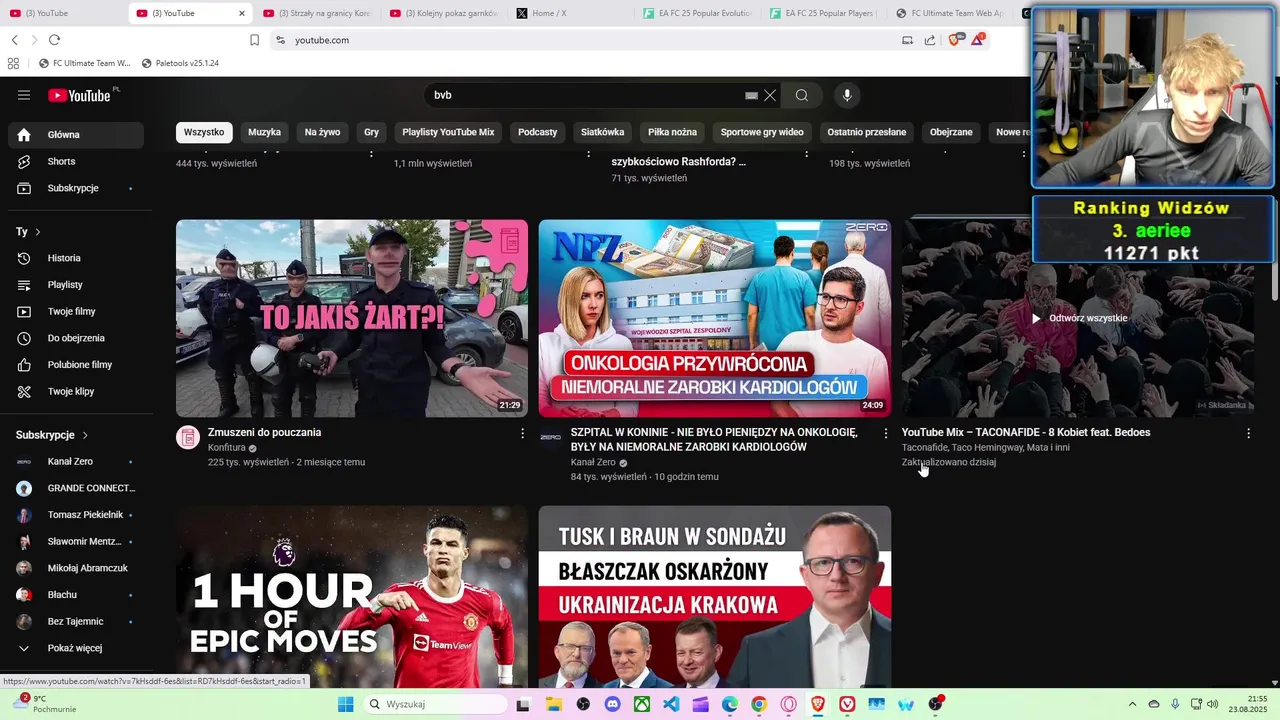Expand the Ty section chevron
1280x720 pixels.
tap(38, 232)
